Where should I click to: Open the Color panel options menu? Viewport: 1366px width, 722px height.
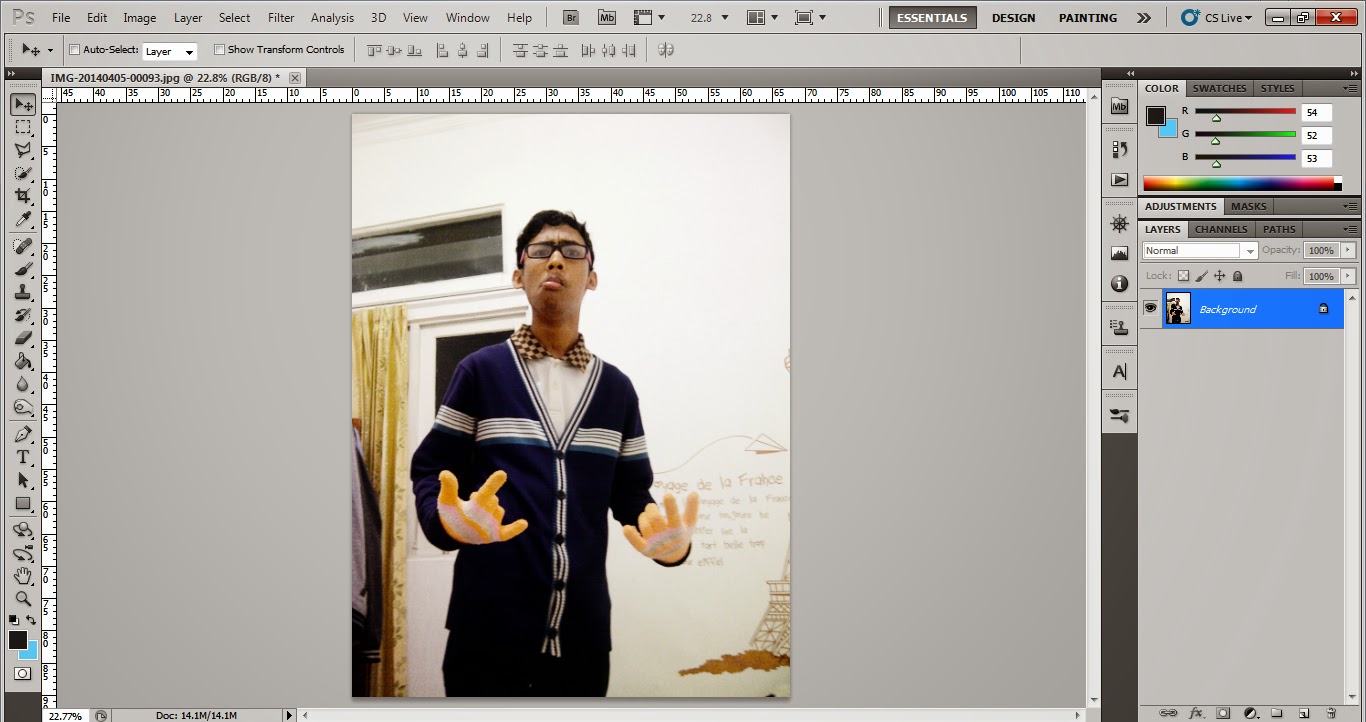click(x=1351, y=88)
